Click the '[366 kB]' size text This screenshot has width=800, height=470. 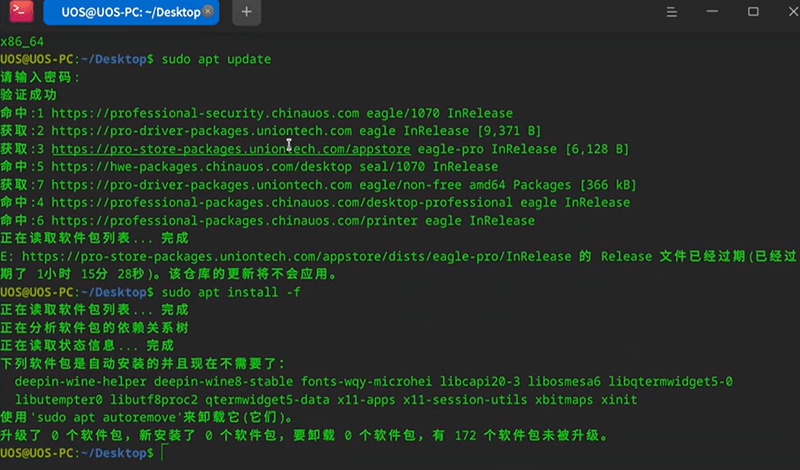click(x=608, y=185)
